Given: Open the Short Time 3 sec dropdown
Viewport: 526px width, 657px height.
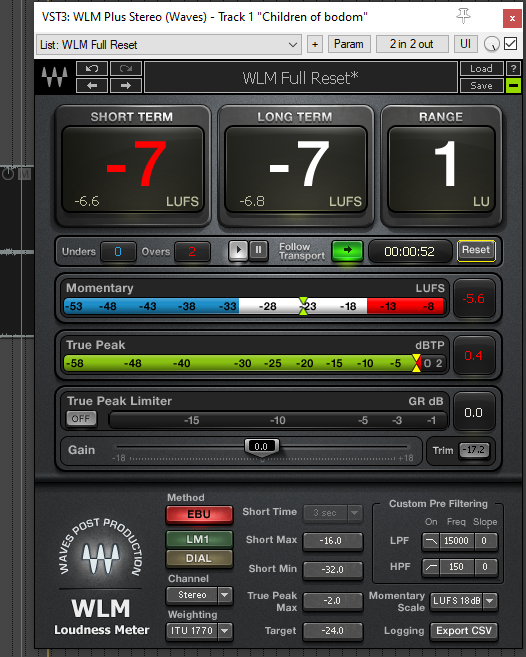Looking at the screenshot, I should (x=333, y=513).
